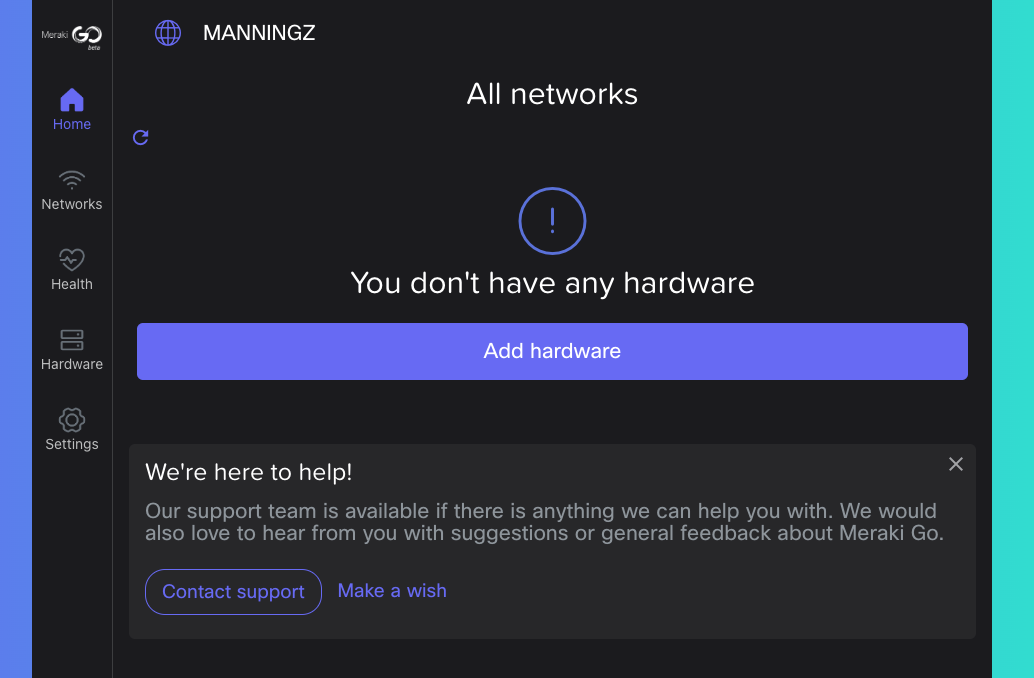The height and width of the screenshot is (678, 1034).
Task: Click the Home house icon
Action: [72, 100]
